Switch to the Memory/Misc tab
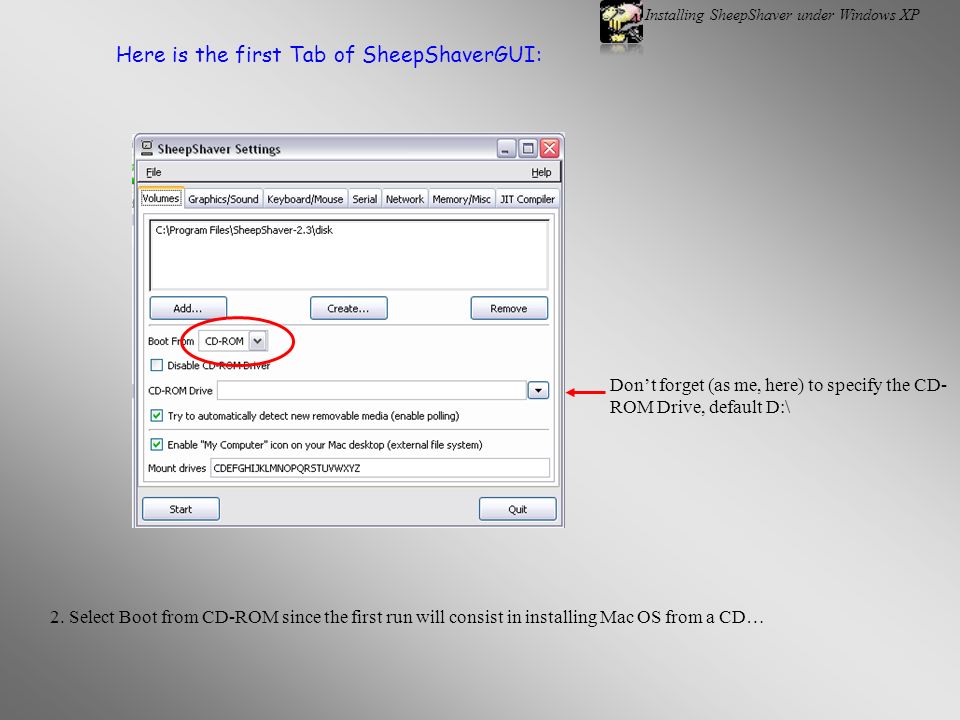Image resolution: width=960 pixels, height=720 pixels. 461,199
